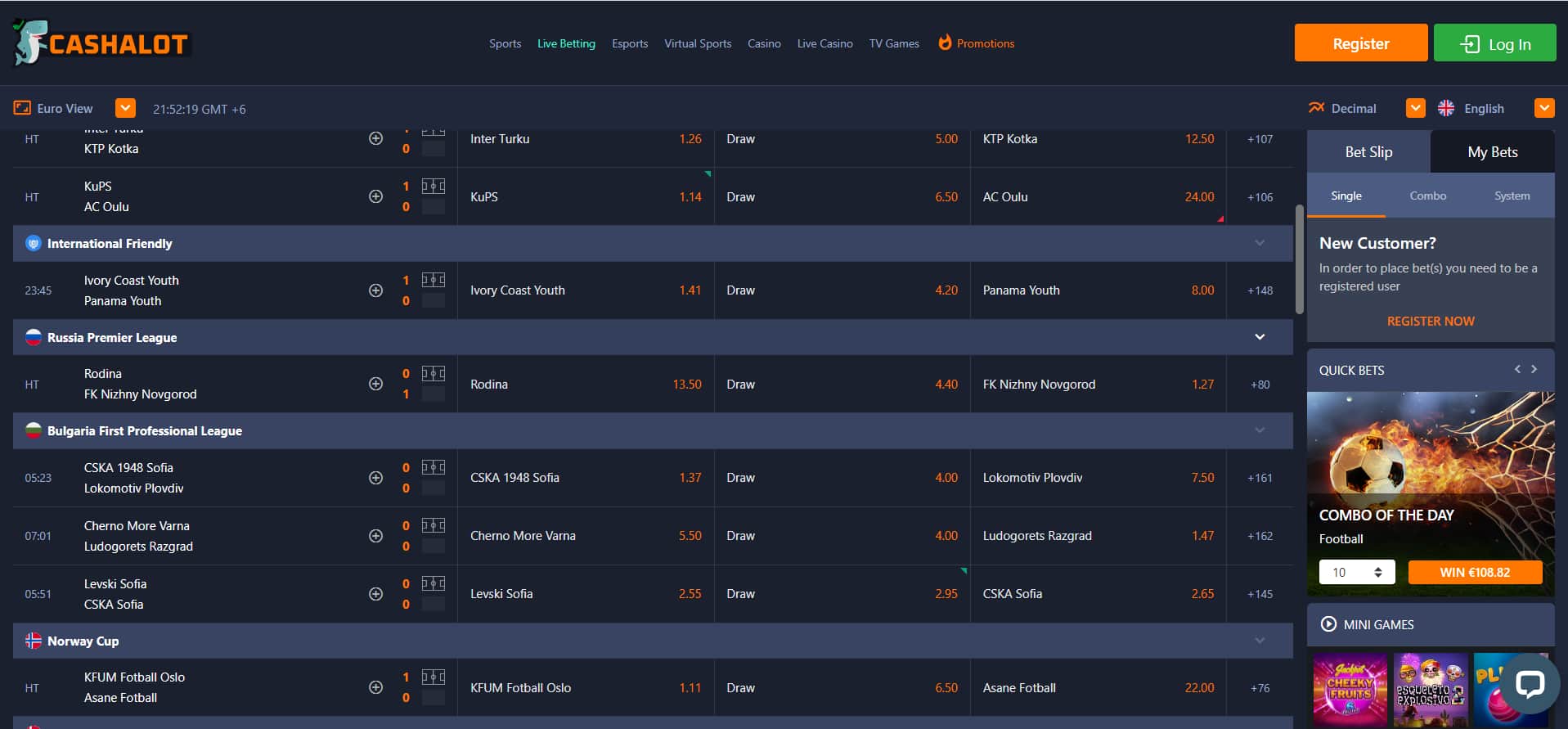Screen dimensions: 1568x729
Task: Switch to the My Bets tab
Action: (x=1493, y=151)
